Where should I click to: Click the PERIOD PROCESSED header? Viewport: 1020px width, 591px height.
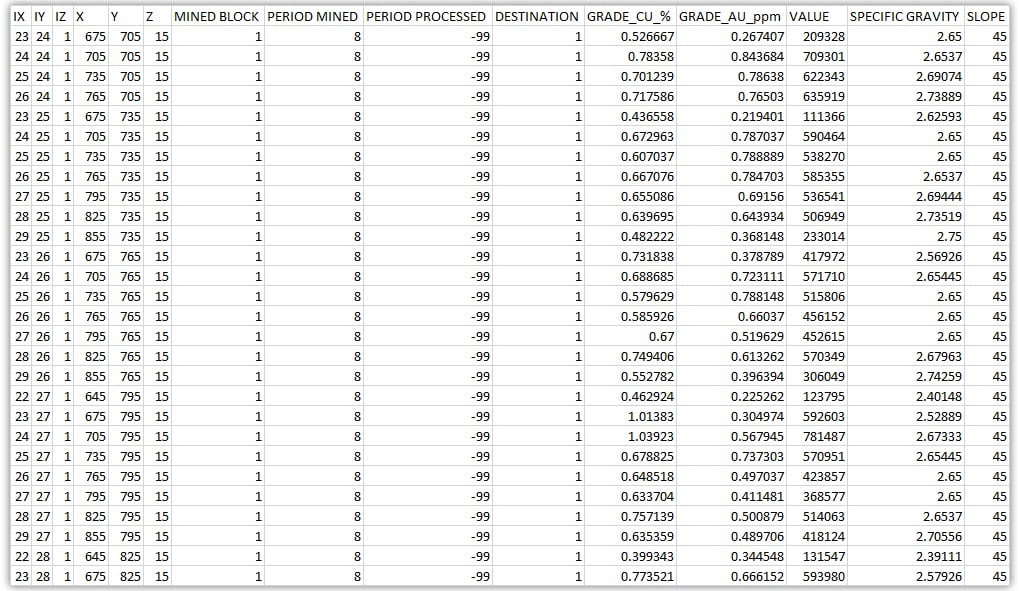tap(427, 17)
